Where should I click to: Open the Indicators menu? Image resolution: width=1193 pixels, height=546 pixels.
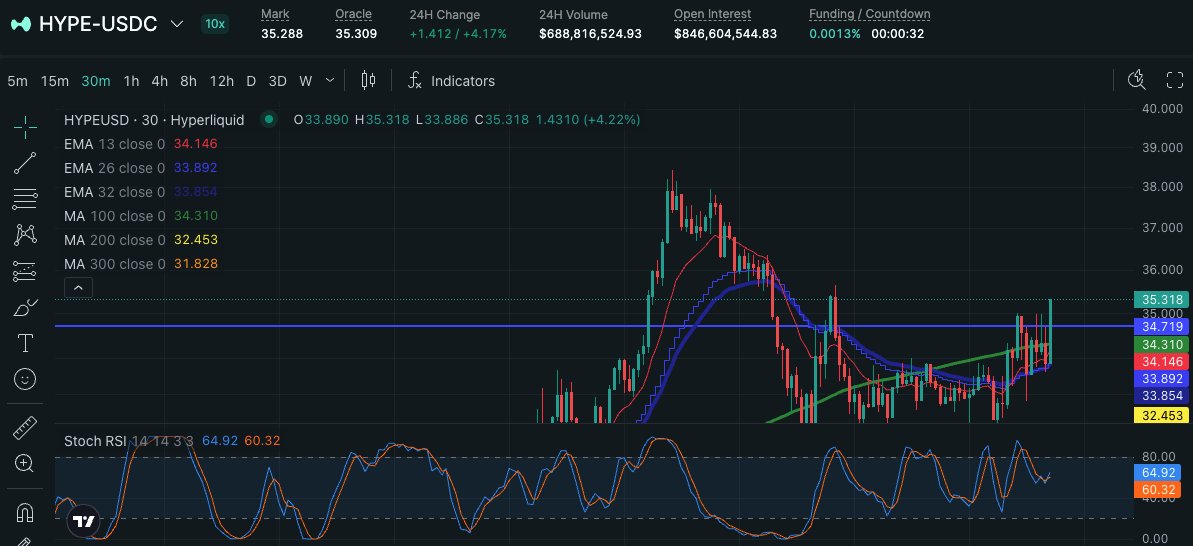click(451, 81)
